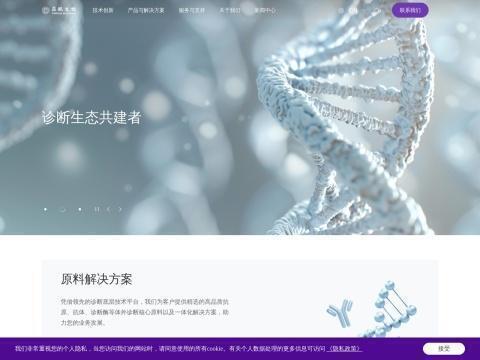Screen dimensions: 480x360
Task: Open the 隐私政策 link in cookie bar
Action: point(344,349)
